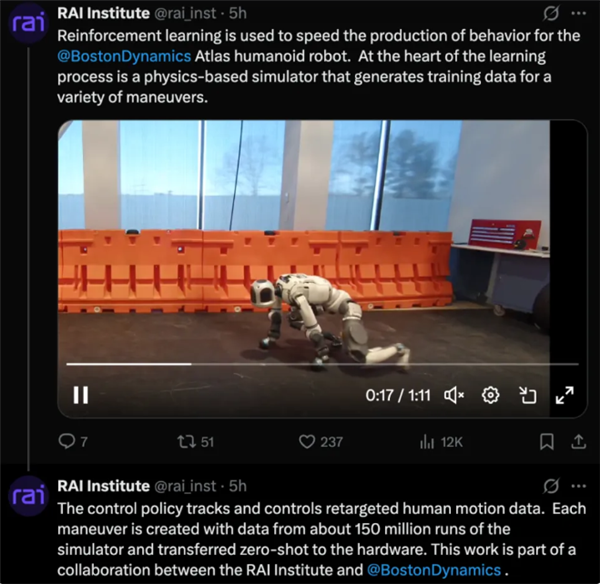Pause the Atlas robot video
Screen dimensions: 600x584
pos(81,395)
